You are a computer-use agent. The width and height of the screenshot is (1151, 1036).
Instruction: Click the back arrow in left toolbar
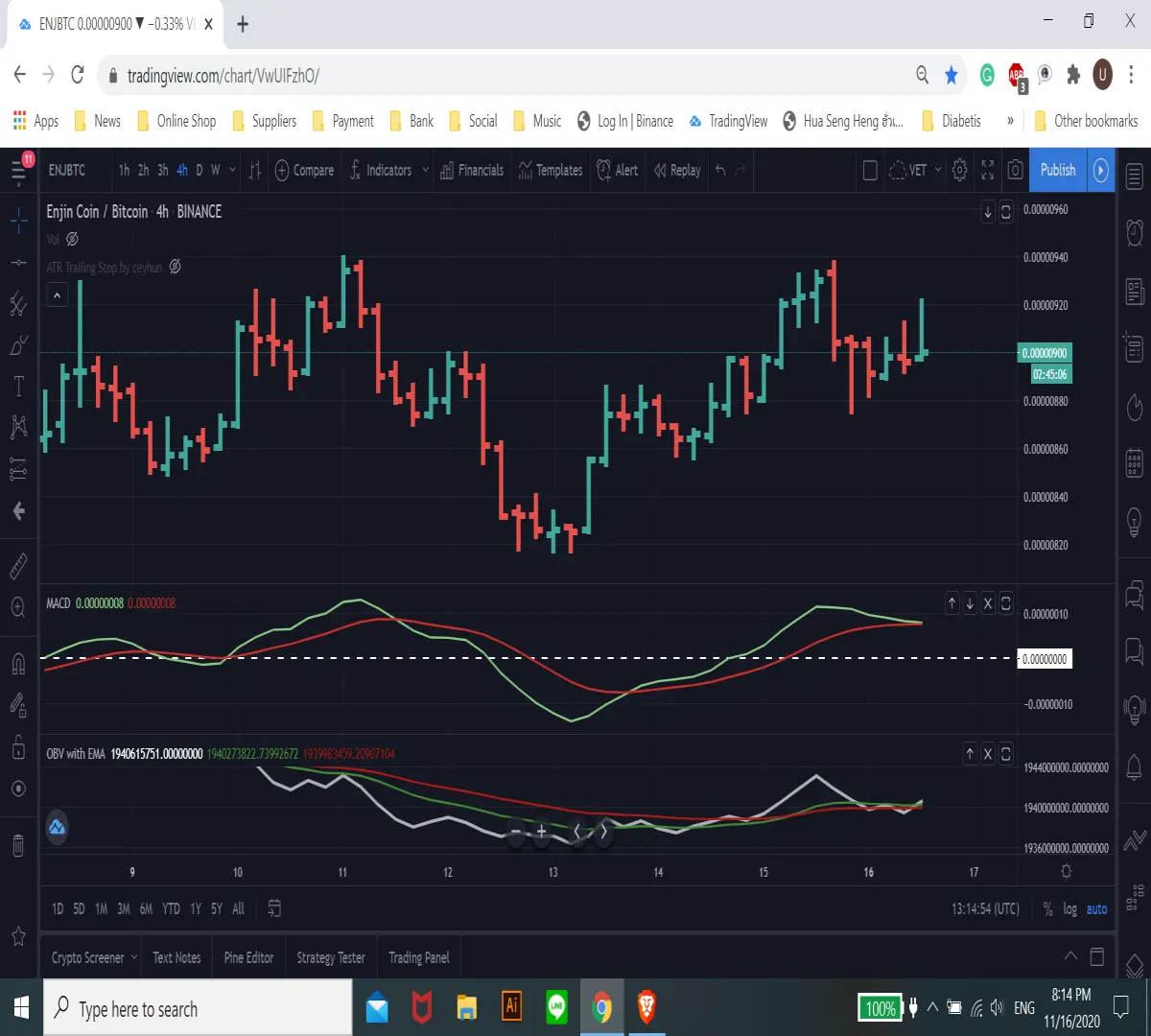pyautogui.click(x=18, y=511)
